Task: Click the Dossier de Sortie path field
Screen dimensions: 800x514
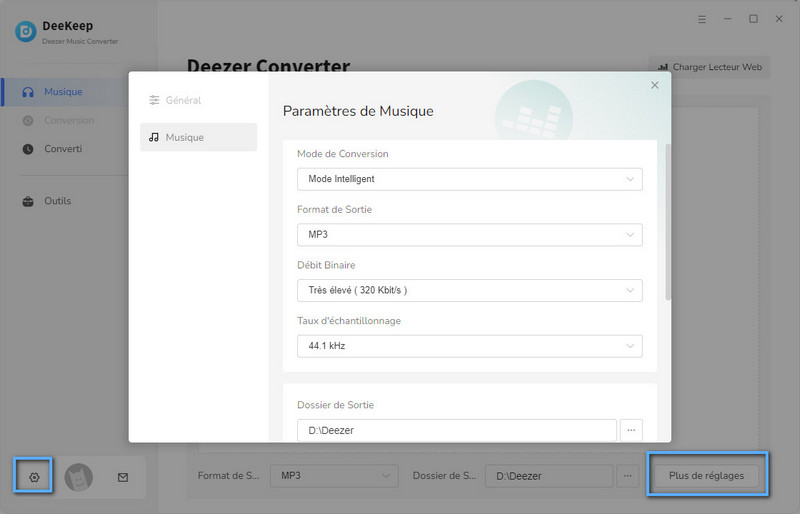Action: coord(457,430)
